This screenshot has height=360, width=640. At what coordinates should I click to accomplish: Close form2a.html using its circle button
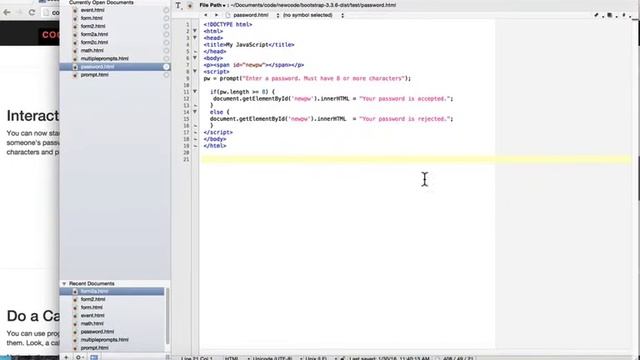(166, 35)
